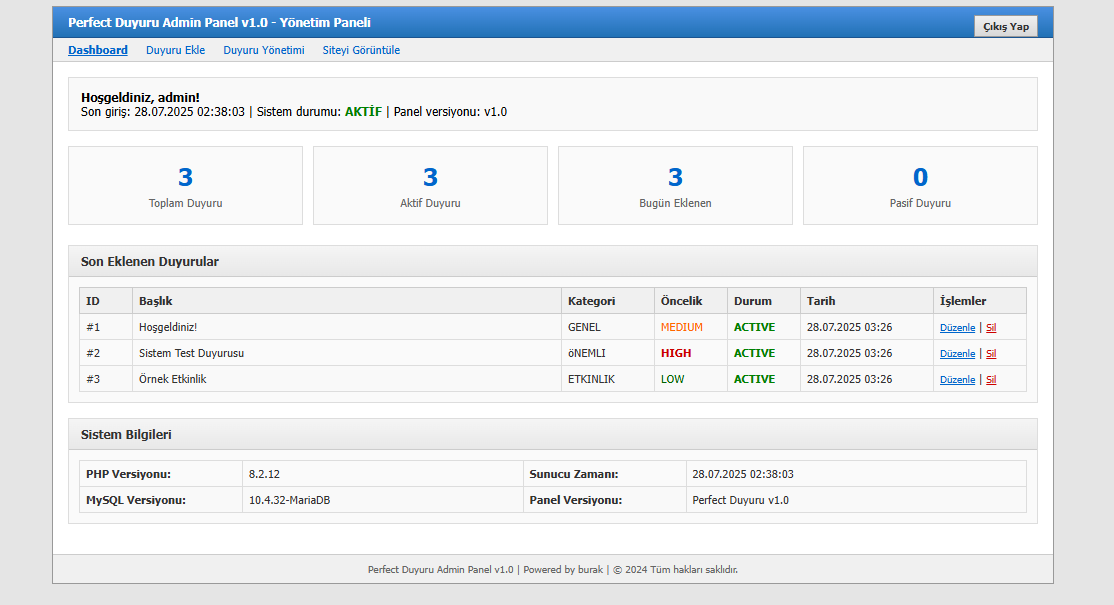The height and width of the screenshot is (605, 1114).
Task: Edit the Örnek Etkinlik announcement
Action: pos(957,380)
